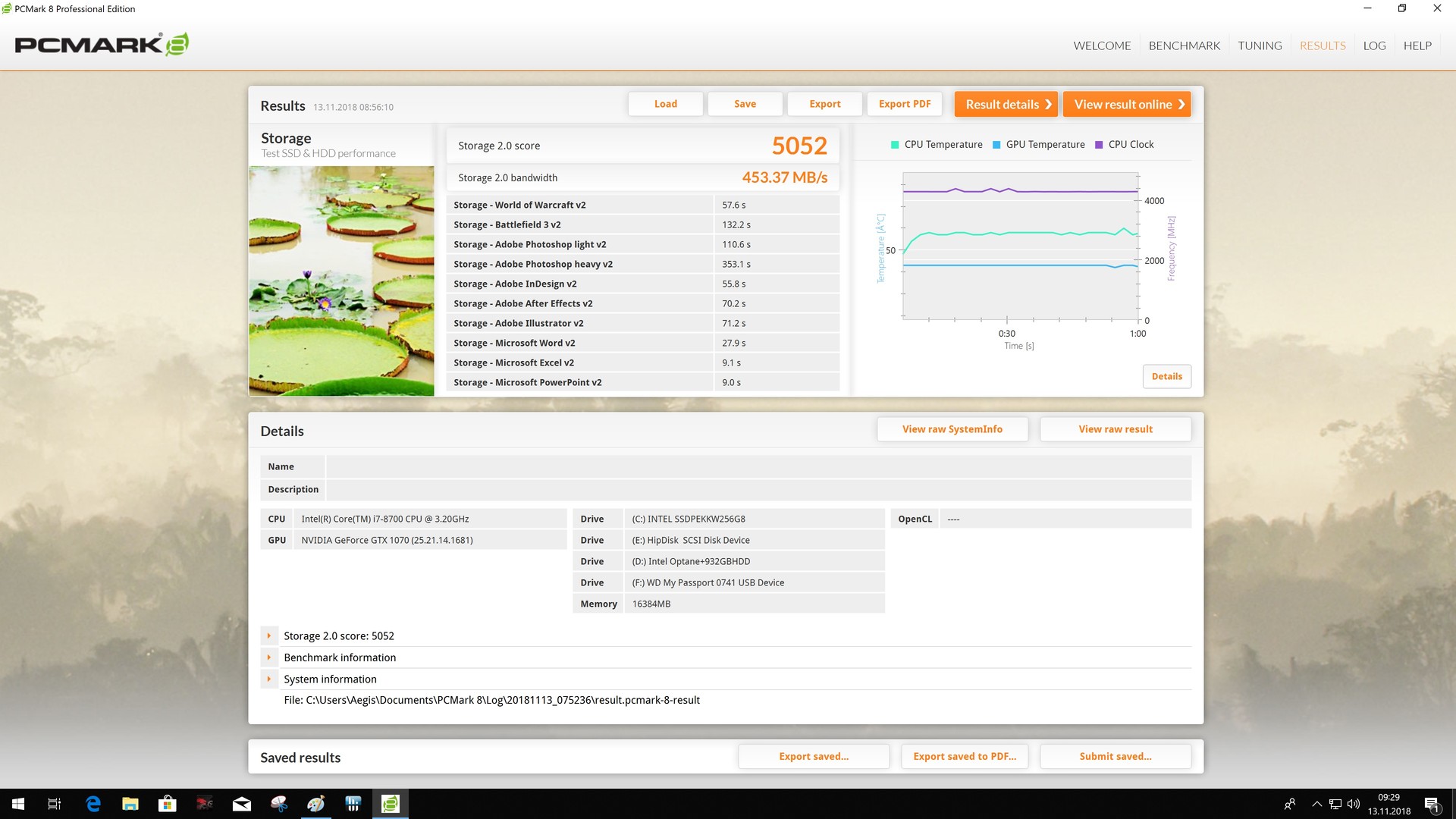
Task: Click Submit saved... button
Action: (1116, 756)
